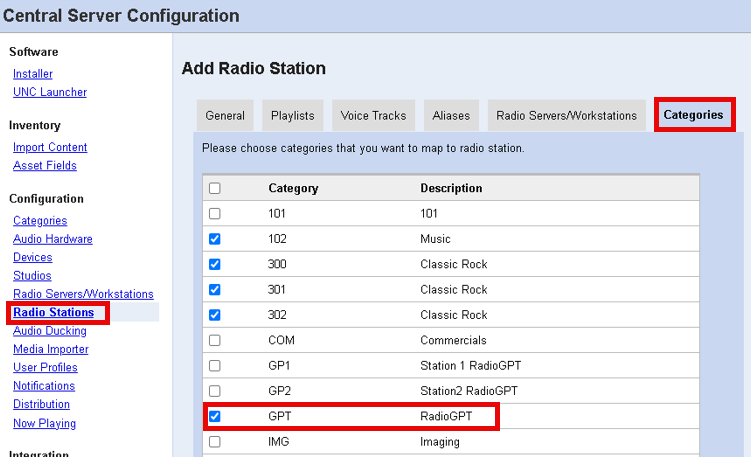Uncheck the 102 Music category checkbox

214,239
